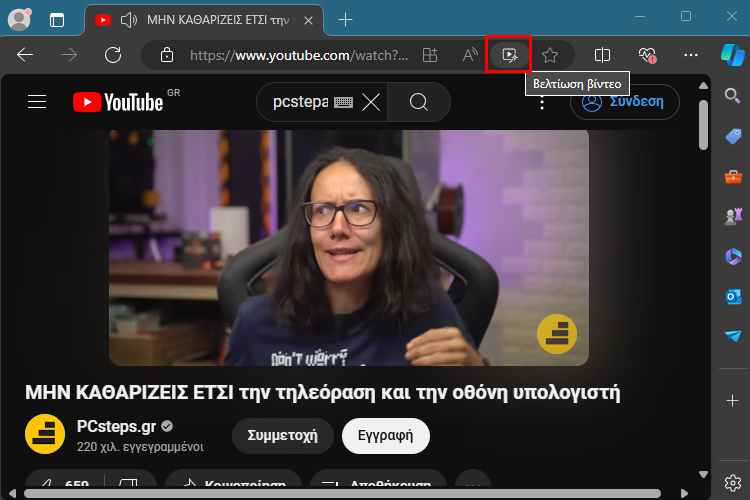Clear the YouTube search query
This screenshot has width=750, height=500.
pos(371,102)
